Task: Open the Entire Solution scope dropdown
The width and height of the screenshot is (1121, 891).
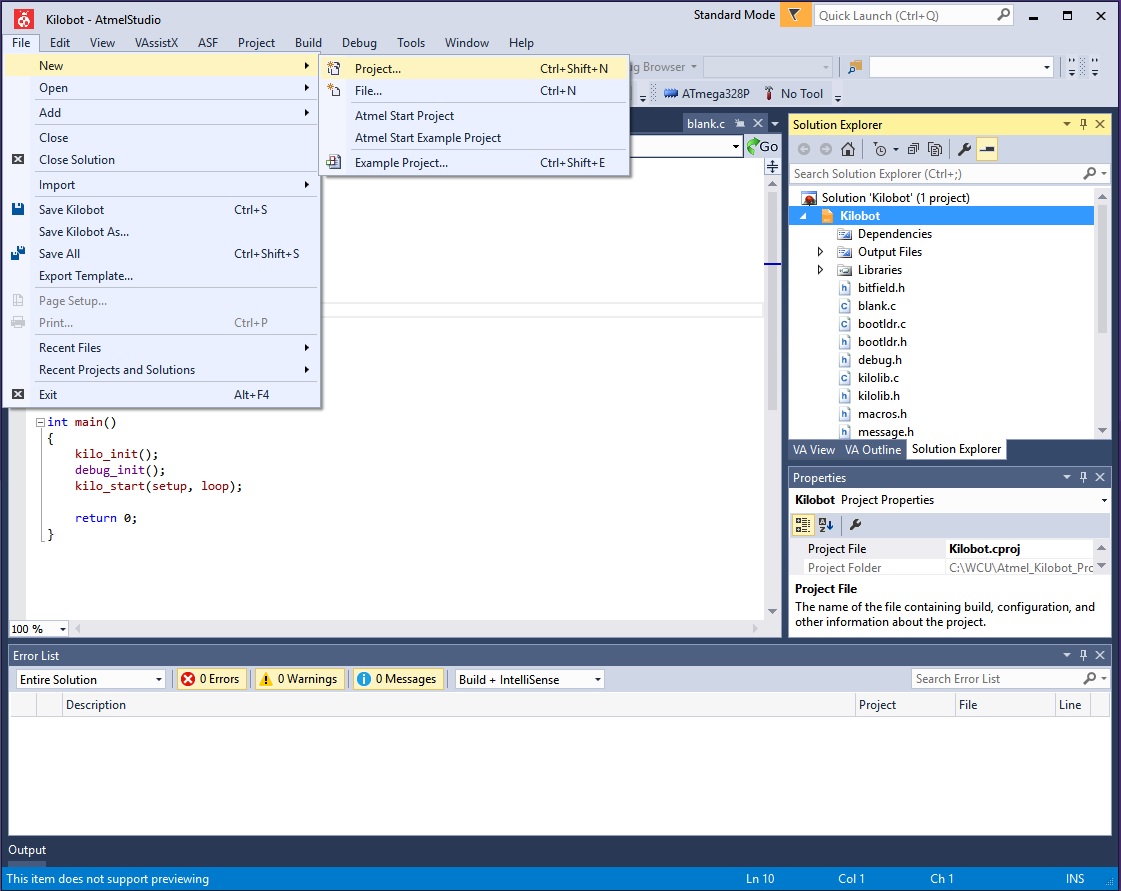Action: point(91,679)
